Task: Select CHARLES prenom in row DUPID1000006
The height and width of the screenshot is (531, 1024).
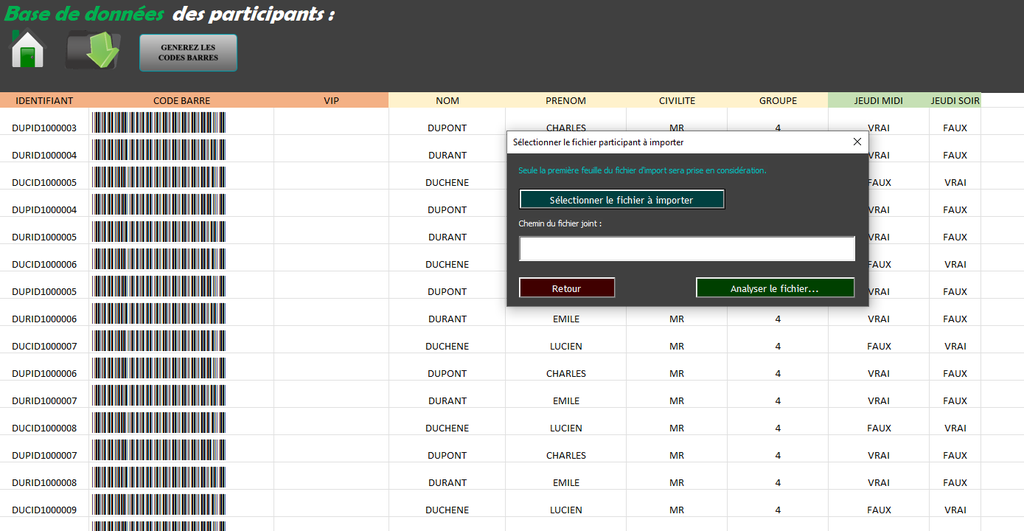Action: point(566,374)
